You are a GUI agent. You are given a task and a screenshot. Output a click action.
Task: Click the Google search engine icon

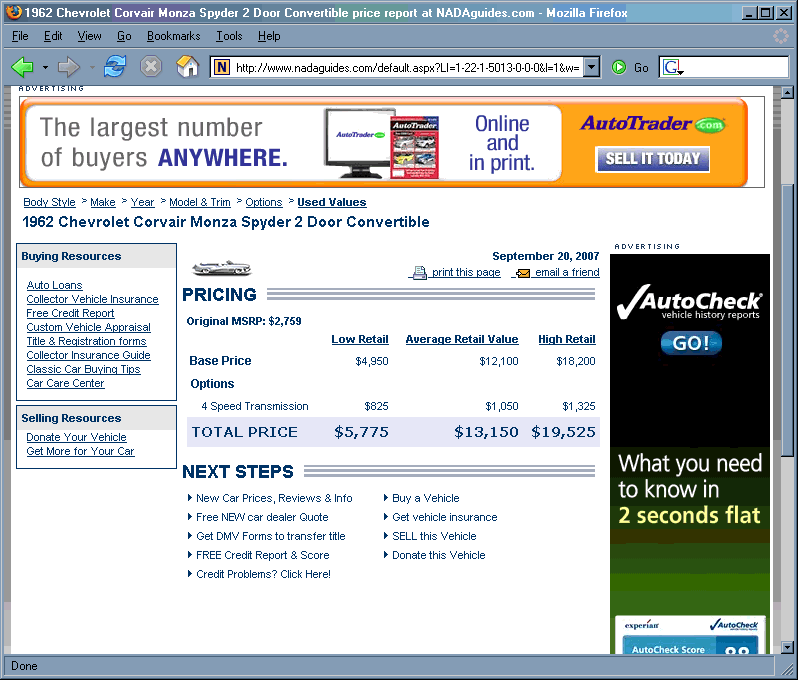[671, 67]
